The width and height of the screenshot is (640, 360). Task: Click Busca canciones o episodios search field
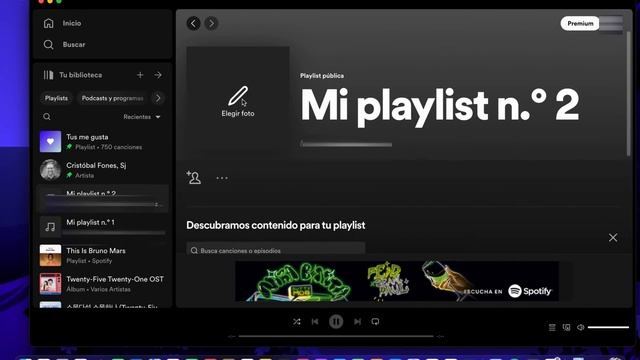276,249
